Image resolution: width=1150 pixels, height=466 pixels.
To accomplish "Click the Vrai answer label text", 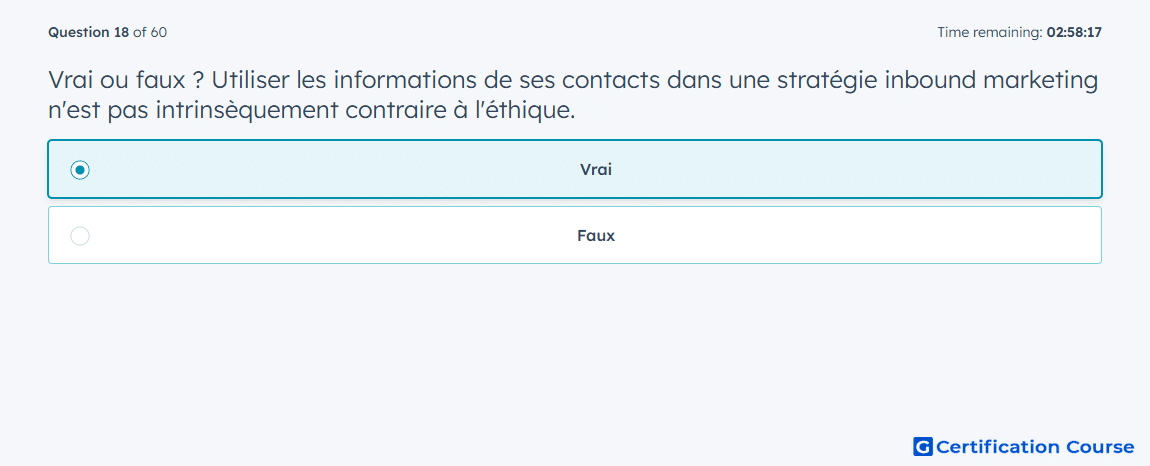I will (596, 170).
